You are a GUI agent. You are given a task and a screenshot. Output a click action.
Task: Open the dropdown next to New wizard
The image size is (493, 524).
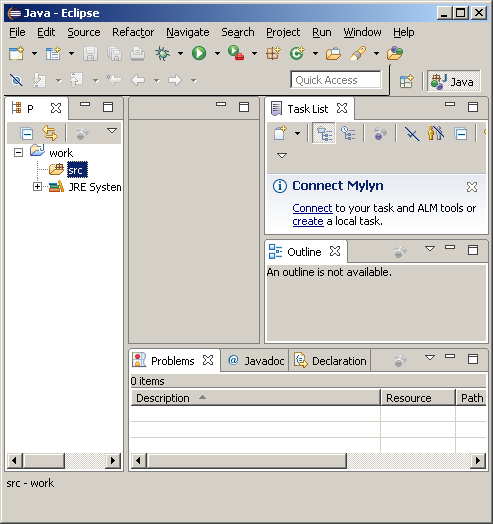pos(34,53)
